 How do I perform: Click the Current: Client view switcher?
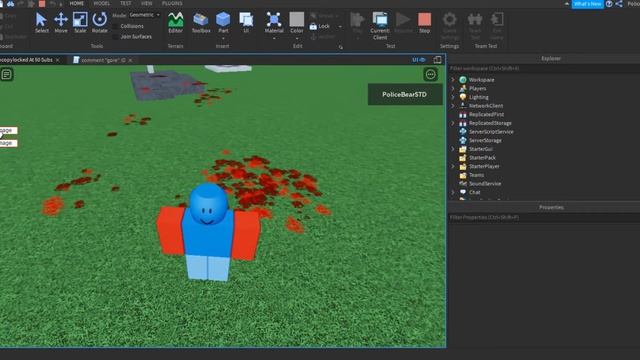coord(380,26)
